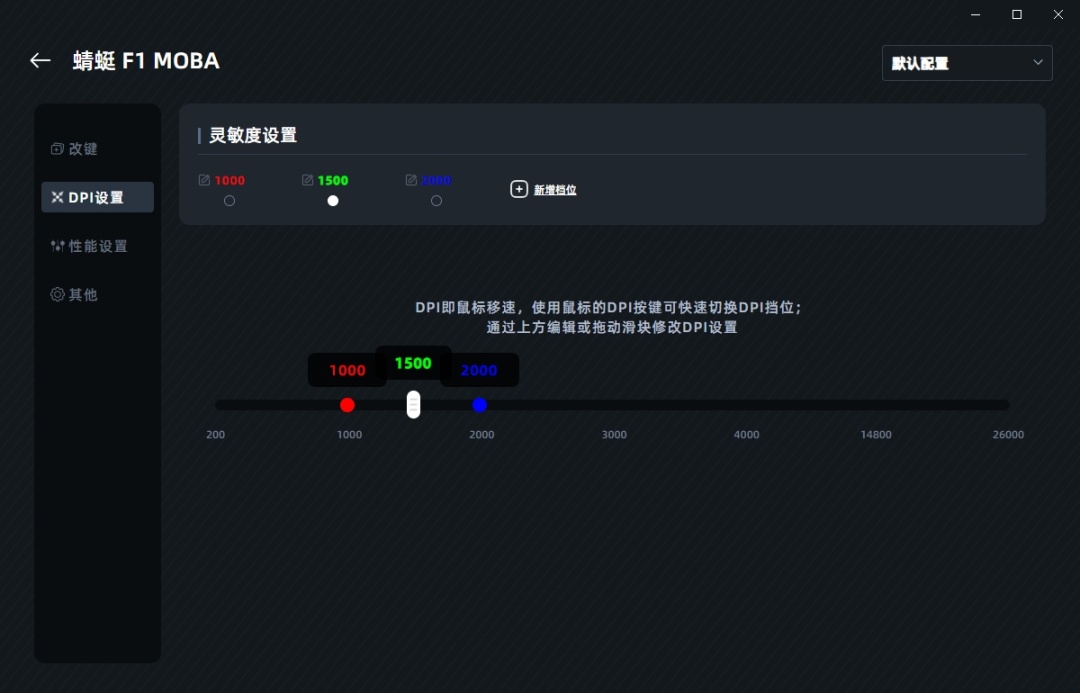
Task: Click the blue 2000 label above slider
Action: point(479,371)
